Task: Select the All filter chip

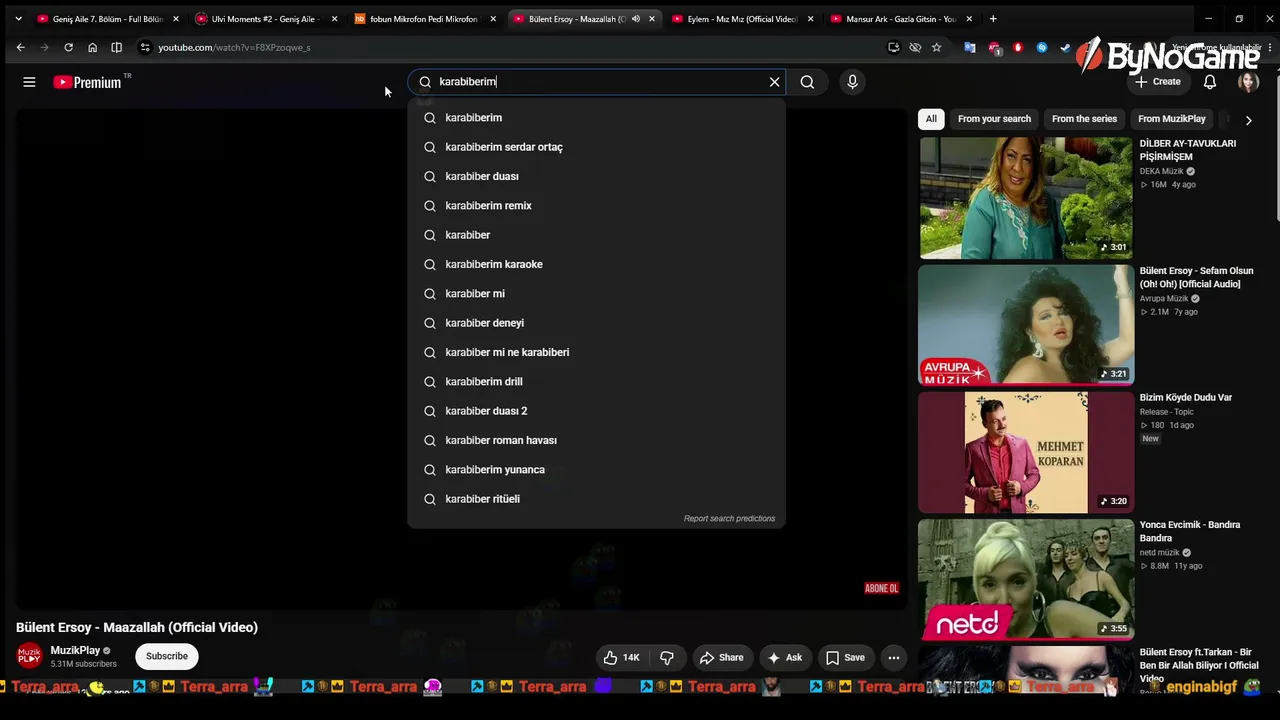Action: [931, 119]
